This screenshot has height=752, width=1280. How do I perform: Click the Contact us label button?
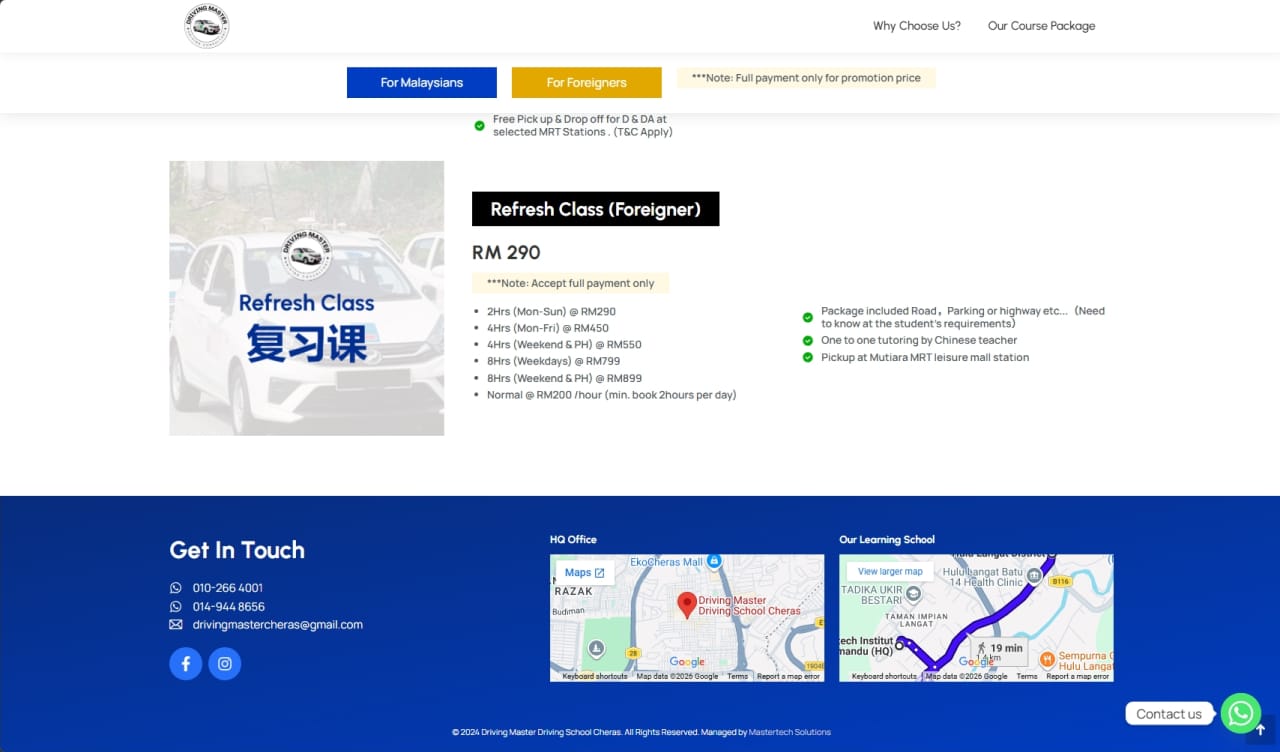tap(1169, 714)
